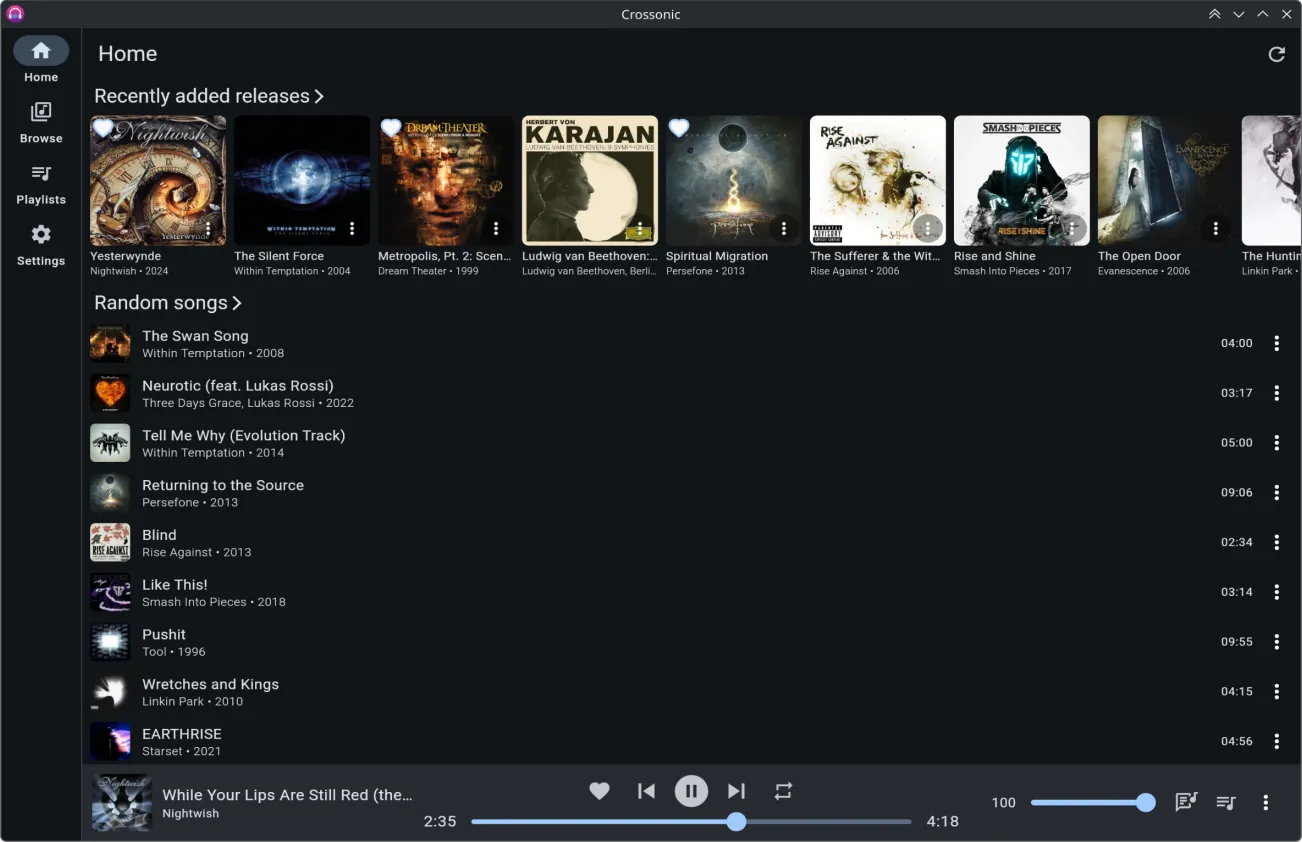1302x842 pixels.
Task: Open the lyrics panel icon
Action: tap(1186, 802)
